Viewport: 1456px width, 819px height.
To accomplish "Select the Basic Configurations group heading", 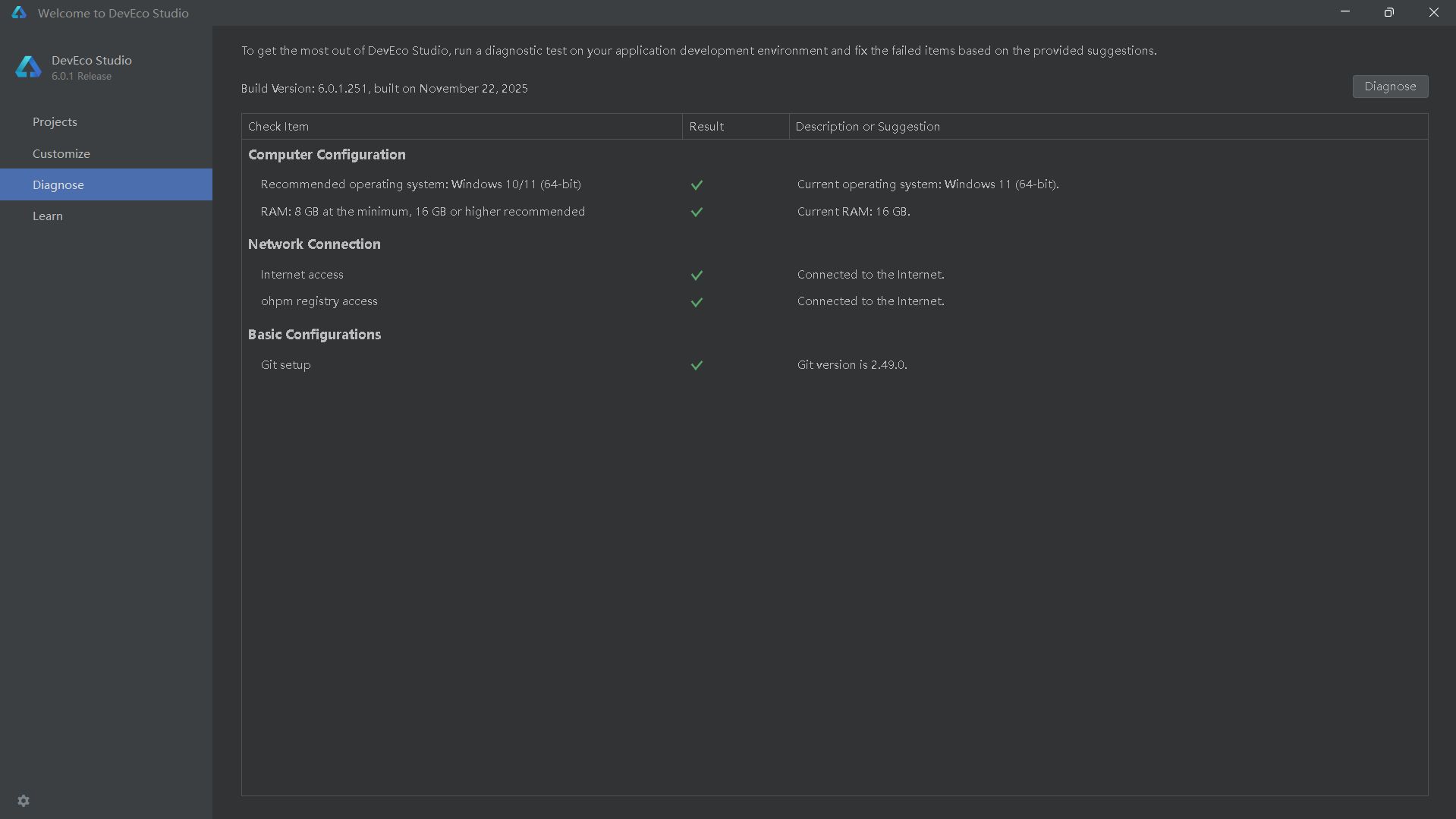I will pos(314,335).
